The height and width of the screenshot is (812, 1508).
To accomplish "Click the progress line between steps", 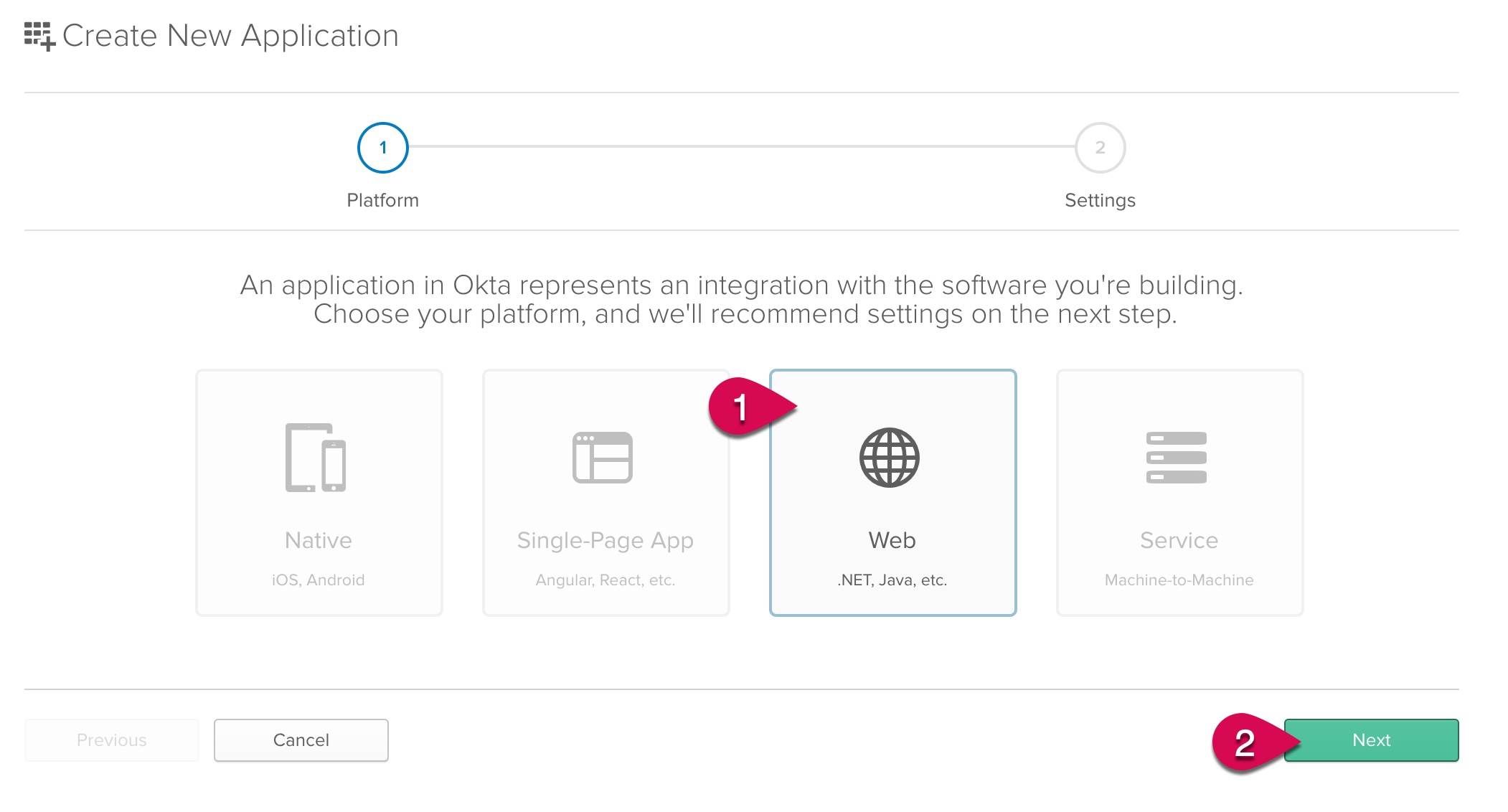I will (x=742, y=147).
